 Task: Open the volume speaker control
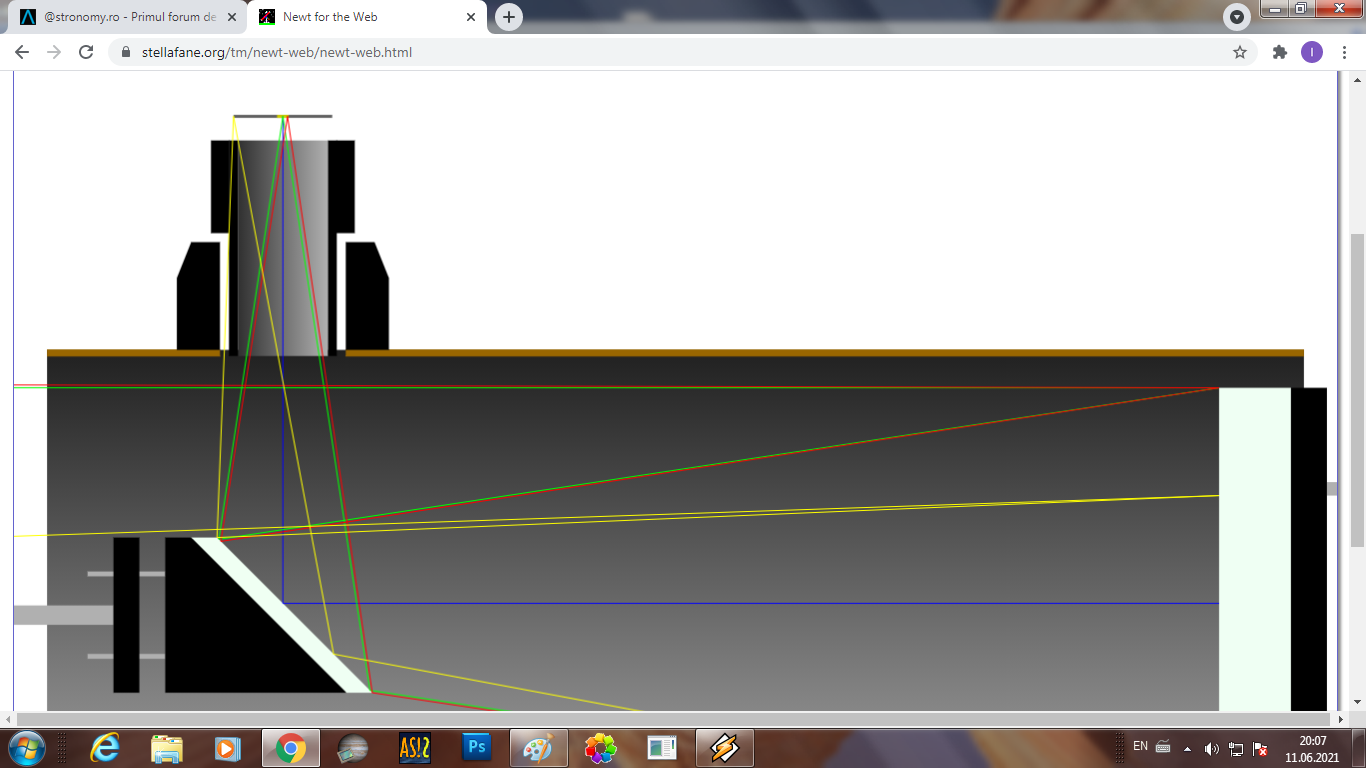point(1211,748)
